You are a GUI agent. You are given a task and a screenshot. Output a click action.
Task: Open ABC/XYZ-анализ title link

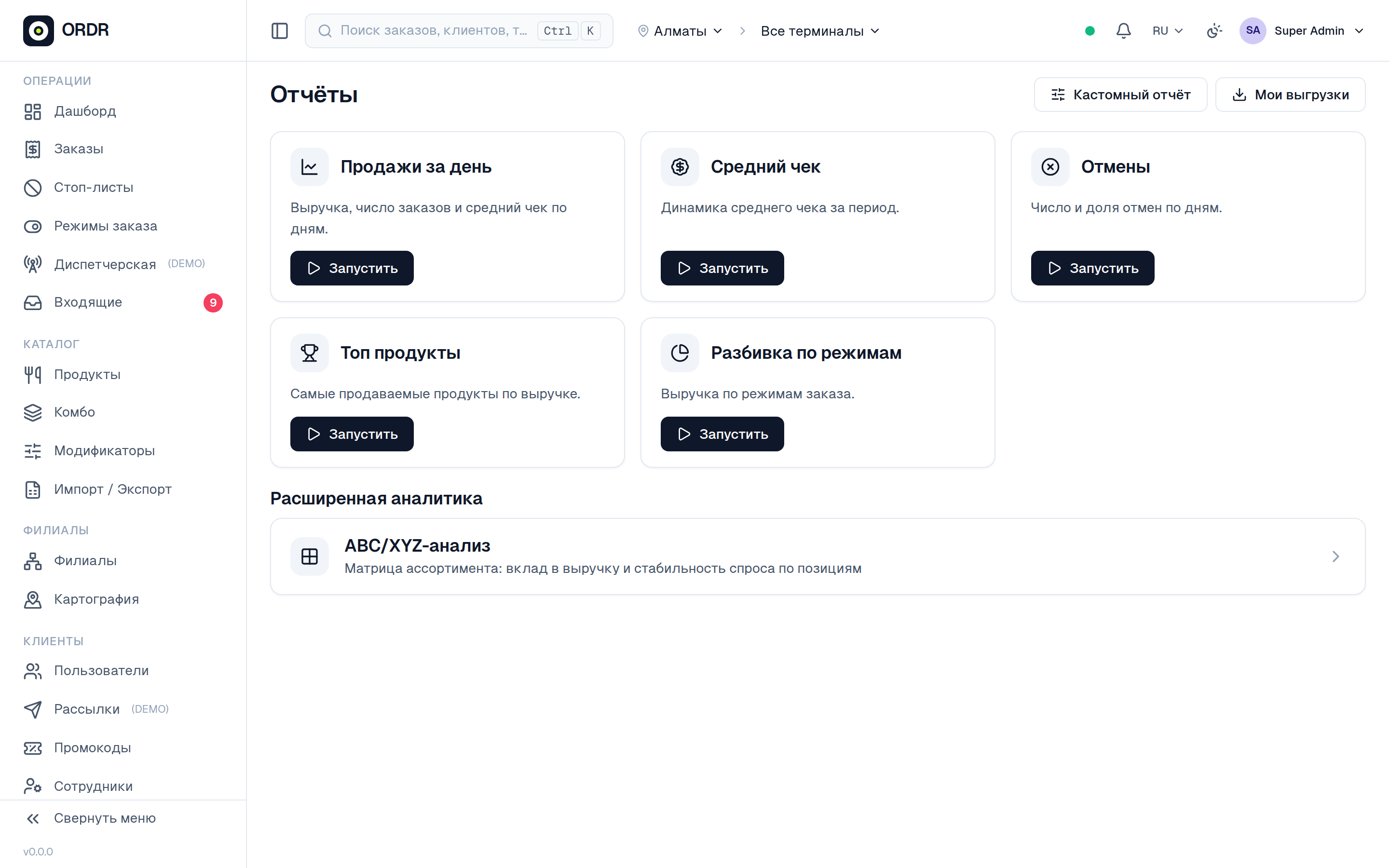coord(417,545)
